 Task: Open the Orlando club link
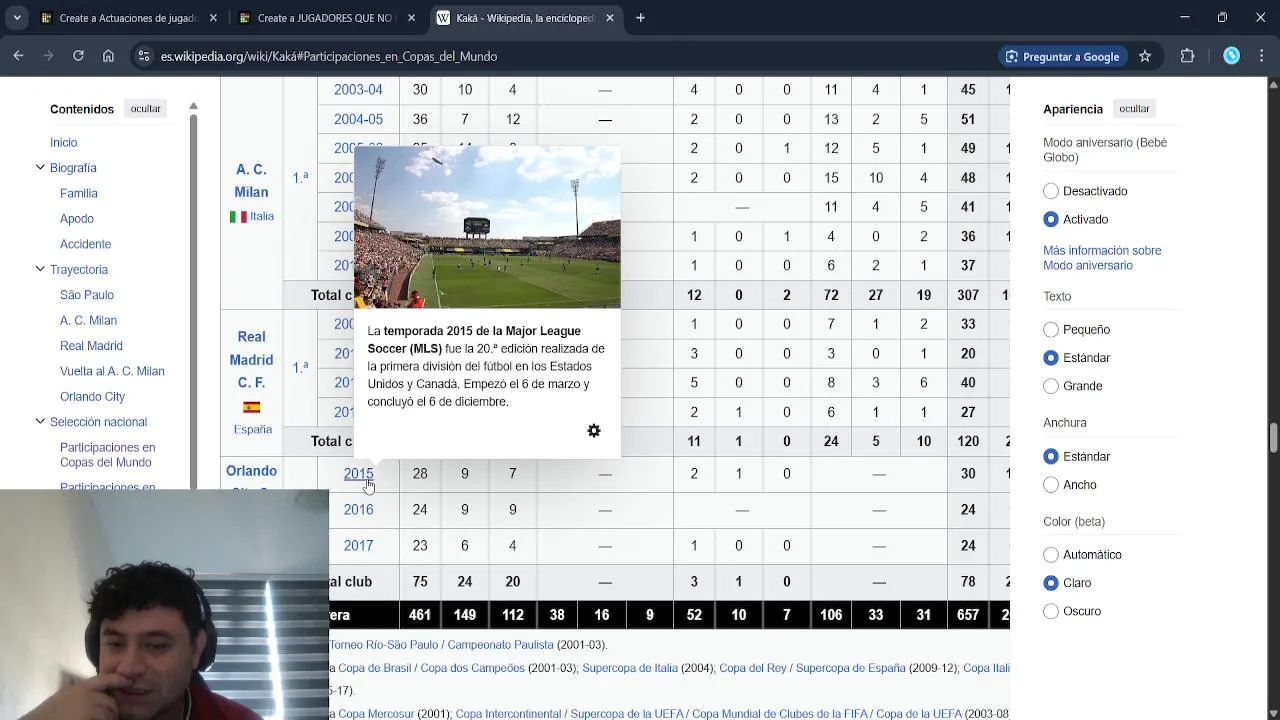(251, 471)
